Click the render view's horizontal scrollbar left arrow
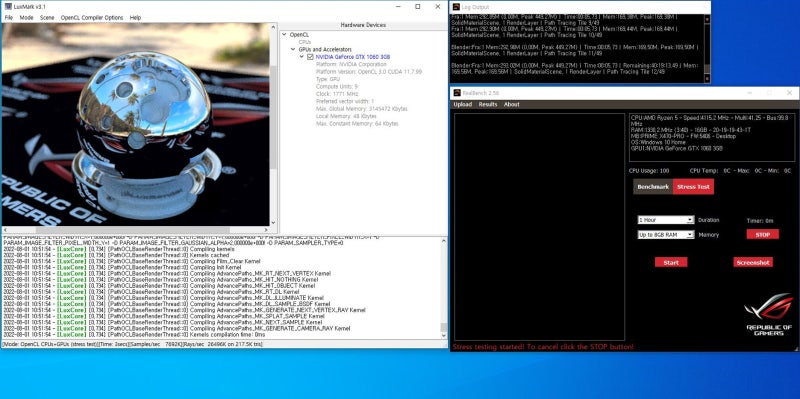800x399 pixels. 6,230
